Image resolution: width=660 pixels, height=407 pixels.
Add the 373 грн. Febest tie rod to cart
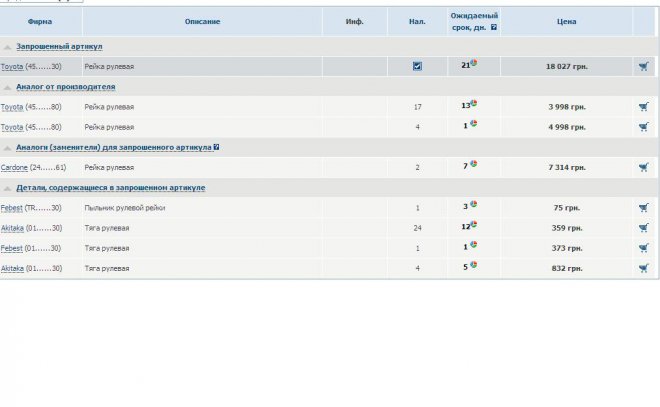(643, 248)
